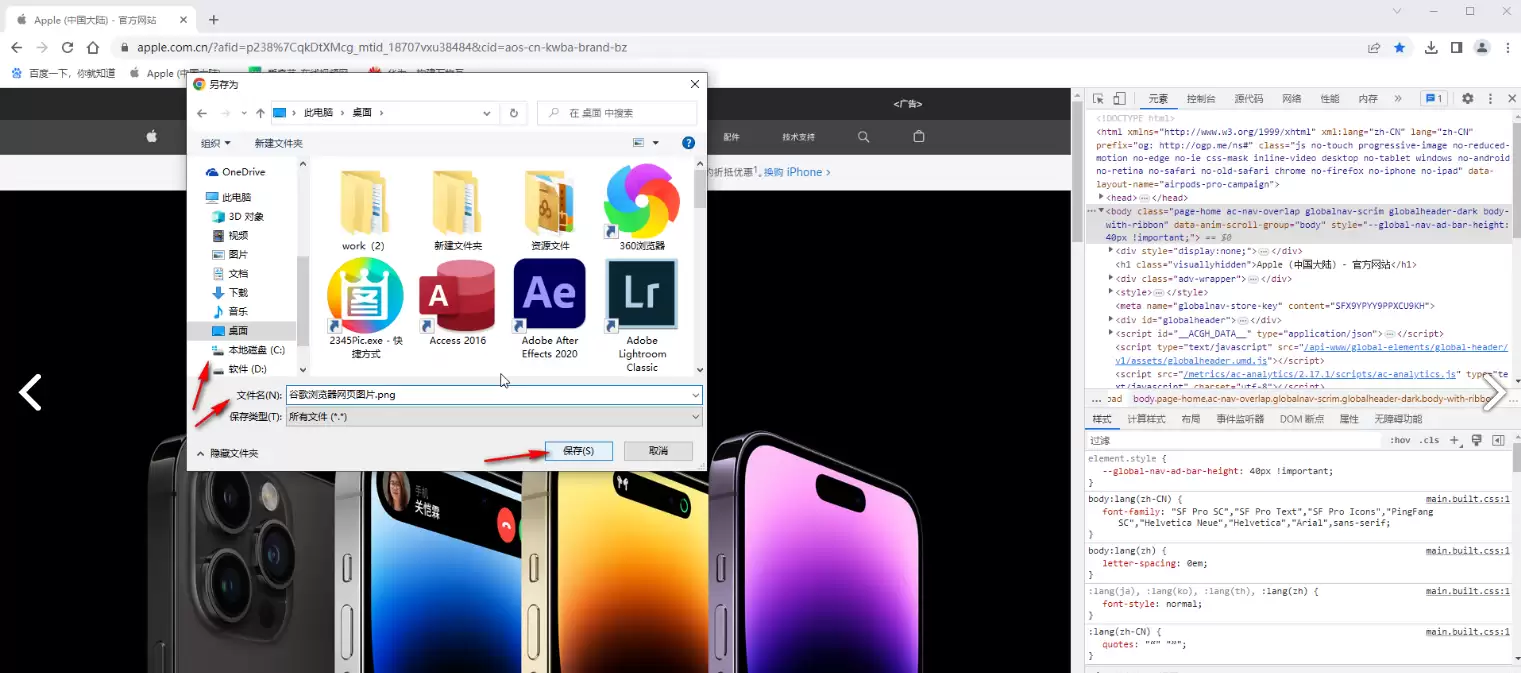Expand the head element node in DOM tree
1521x673 pixels.
1102,198
